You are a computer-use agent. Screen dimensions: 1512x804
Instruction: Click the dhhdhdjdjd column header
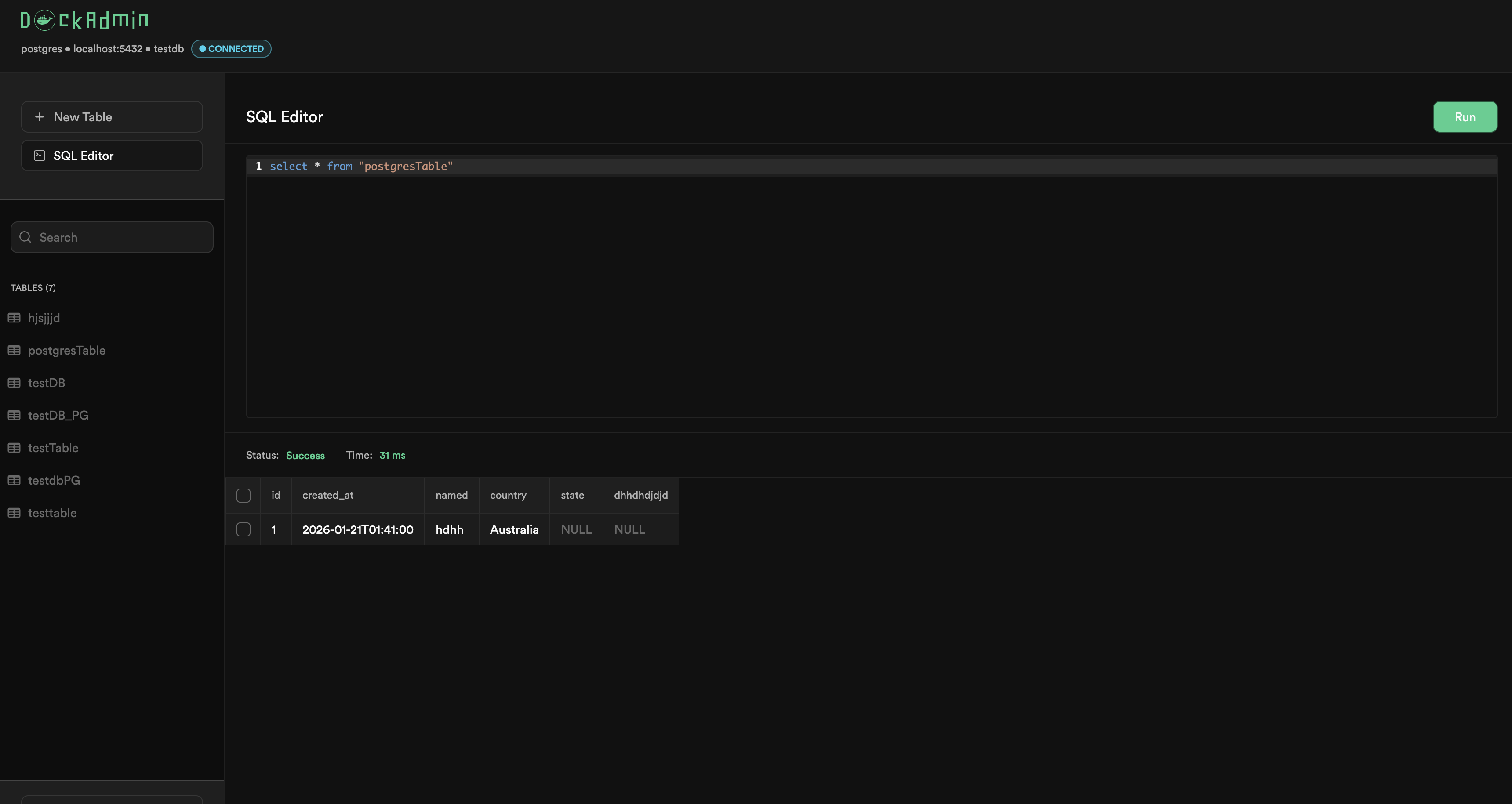641,495
